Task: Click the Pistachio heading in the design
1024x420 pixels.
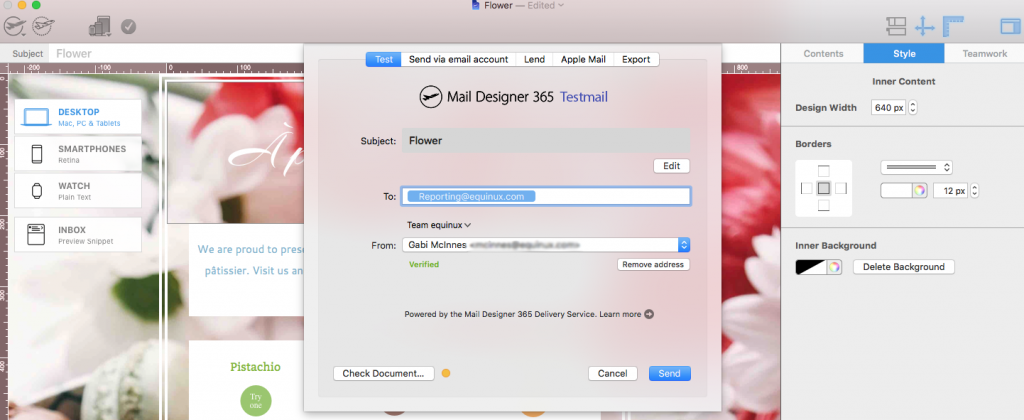Action: coord(255,367)
